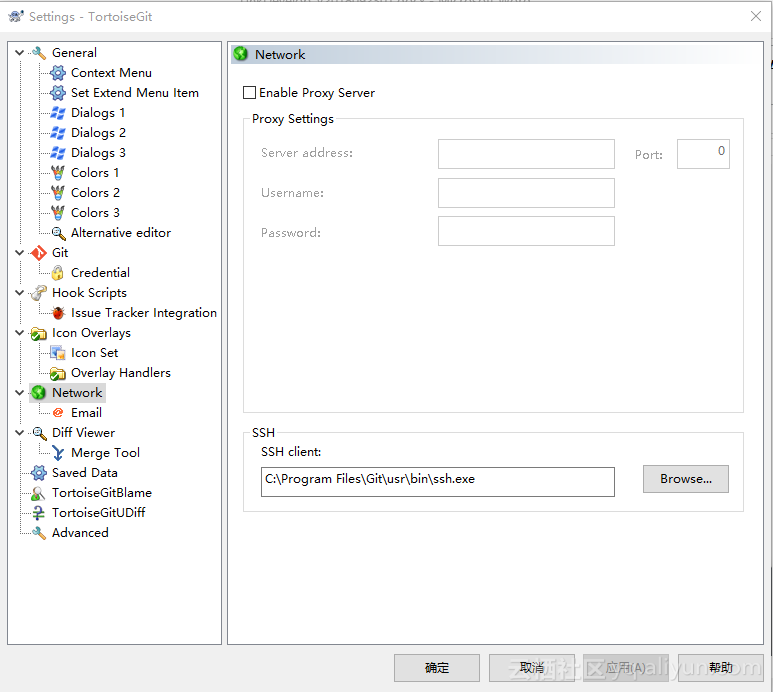Click the 取消 (Cancel) button
Screen dimensions: 773x692
532,668
